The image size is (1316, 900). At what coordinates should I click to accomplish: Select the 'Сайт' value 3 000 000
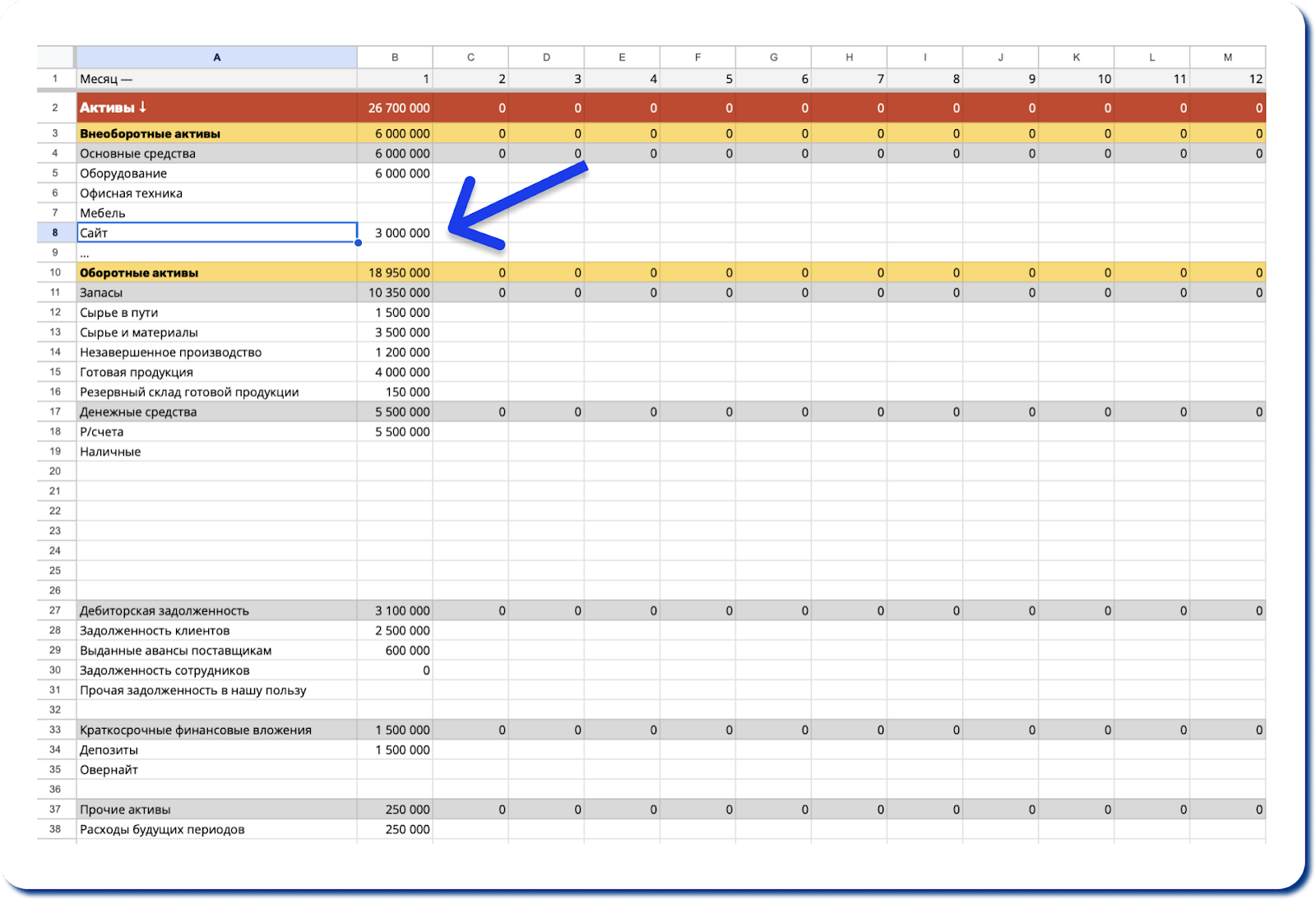coord(396,233)
